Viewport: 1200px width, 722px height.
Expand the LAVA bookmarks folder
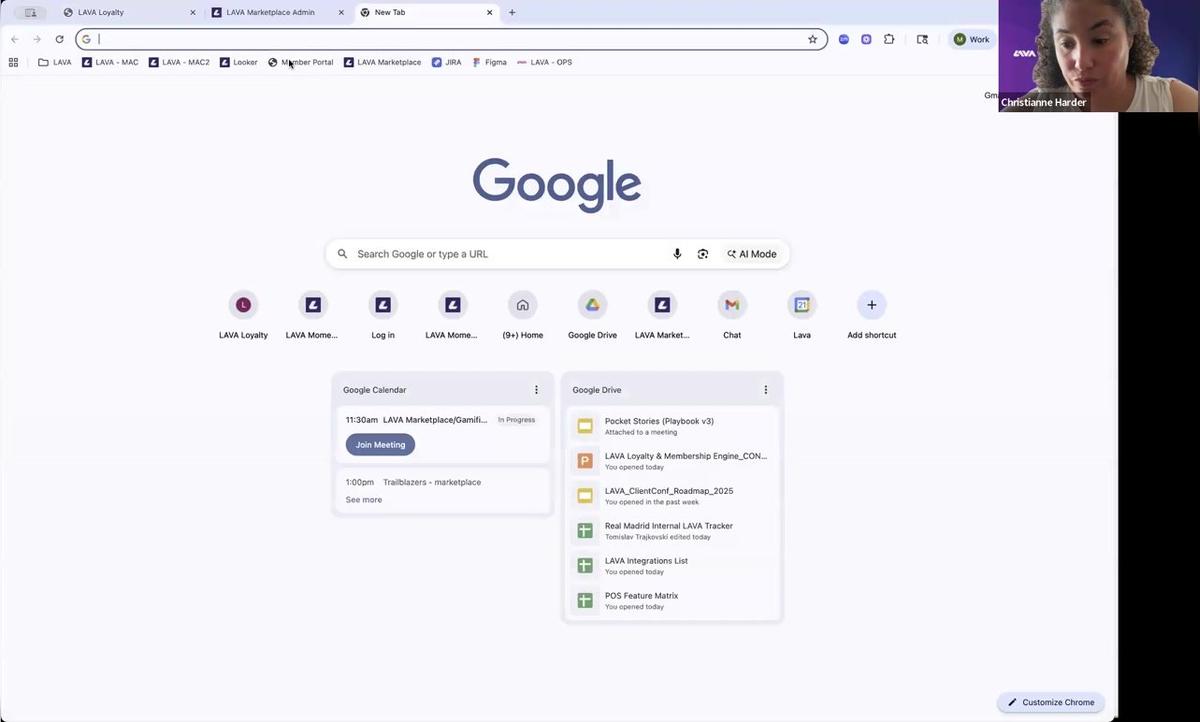tap(54, 61)
